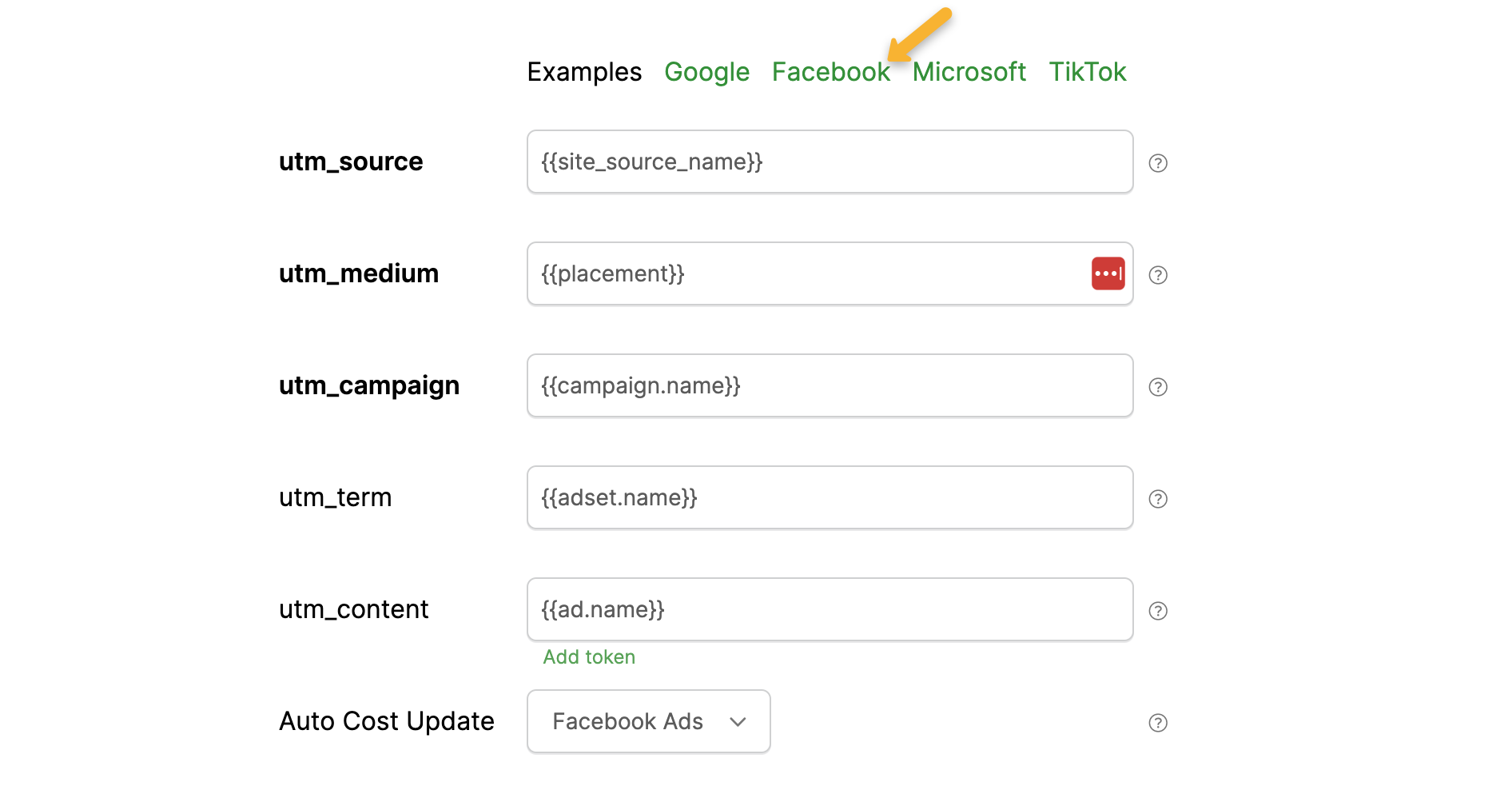Image resolution: width=1512 pixels, height=790 pixels.
Task: Open help tooltip for utm_campaign
Action: pyautogui.click(x=1157, y=387)
